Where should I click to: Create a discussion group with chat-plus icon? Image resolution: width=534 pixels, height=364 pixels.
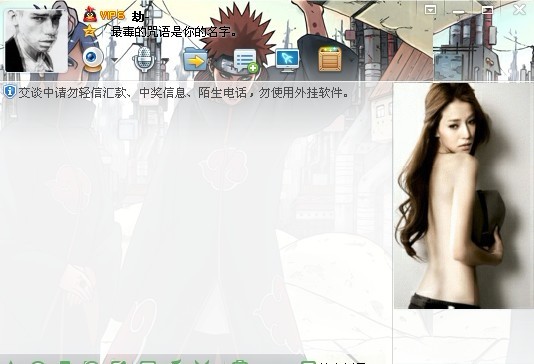pyautogui.click(x=245, y=61)
